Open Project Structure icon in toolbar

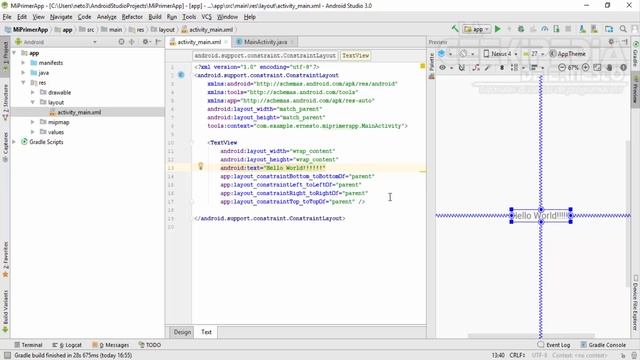coord(609,29)
